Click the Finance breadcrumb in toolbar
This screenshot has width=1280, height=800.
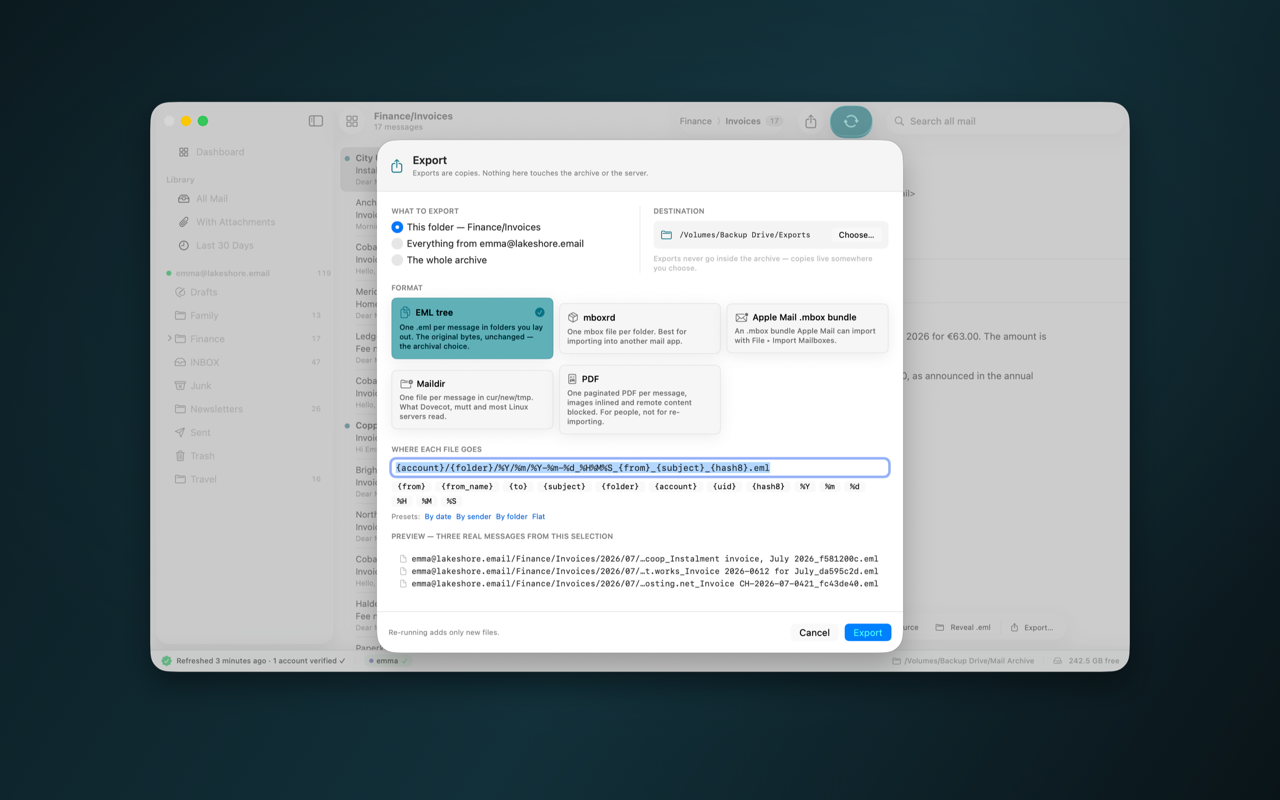(x=695, y=121)
